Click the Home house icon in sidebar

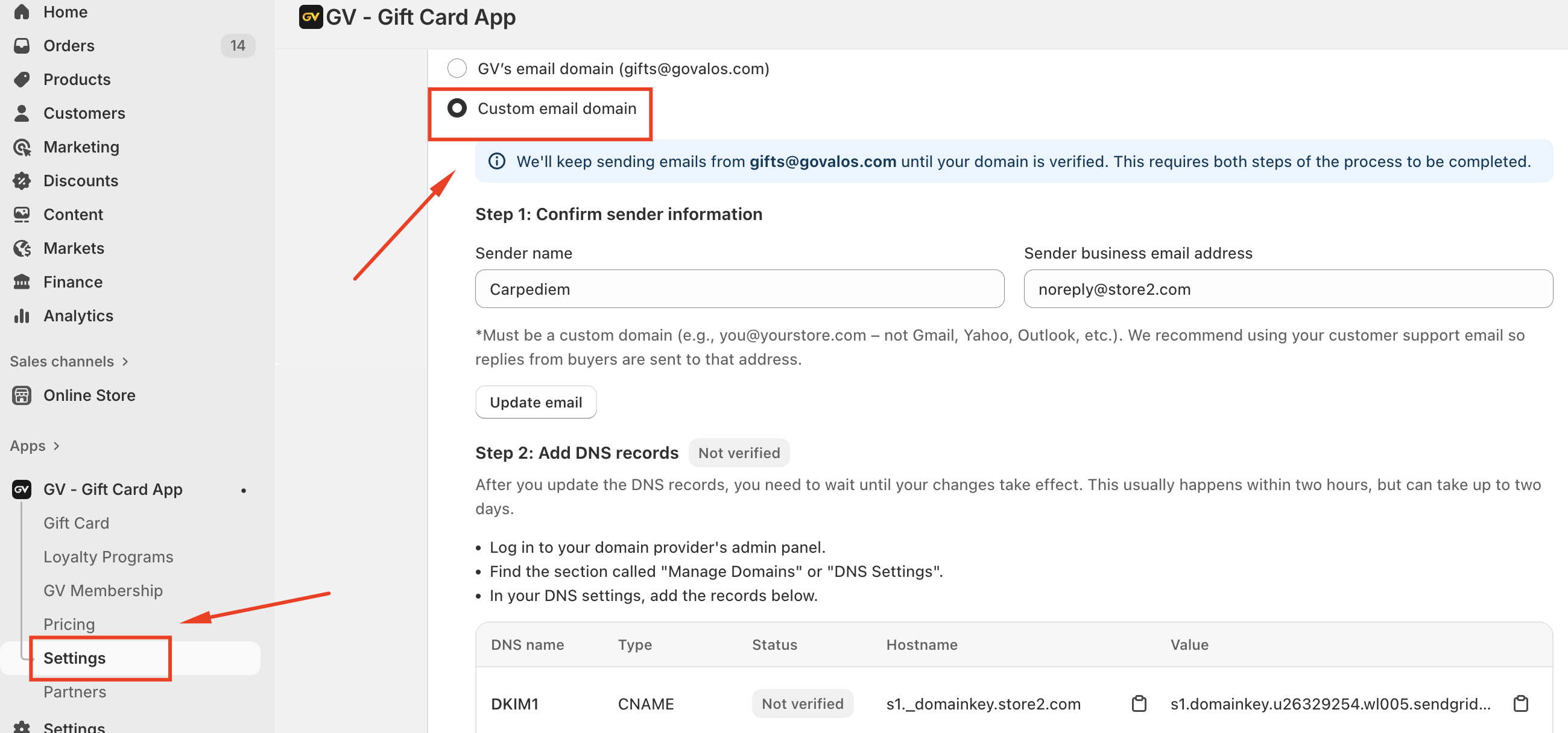pos(22,11)
